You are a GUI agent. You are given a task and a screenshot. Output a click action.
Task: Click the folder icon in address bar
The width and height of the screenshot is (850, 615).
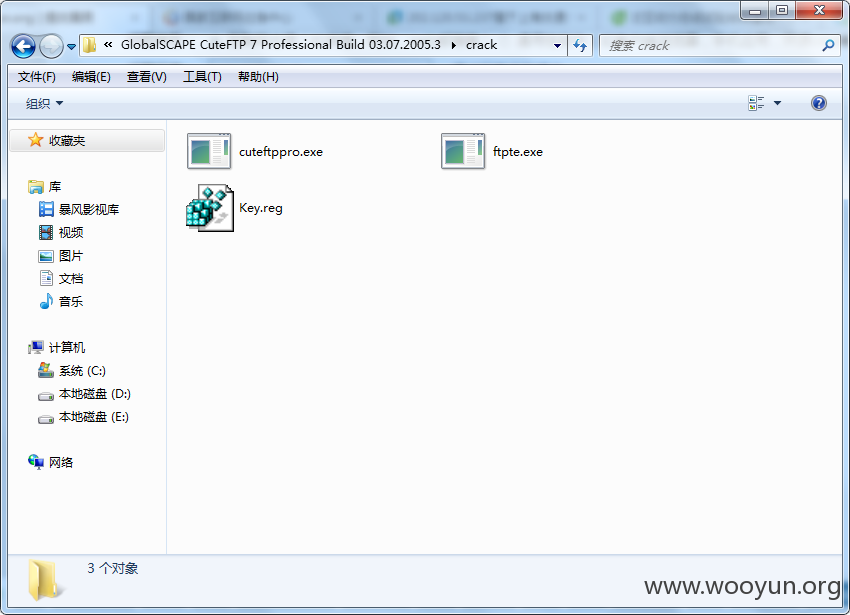90,45
